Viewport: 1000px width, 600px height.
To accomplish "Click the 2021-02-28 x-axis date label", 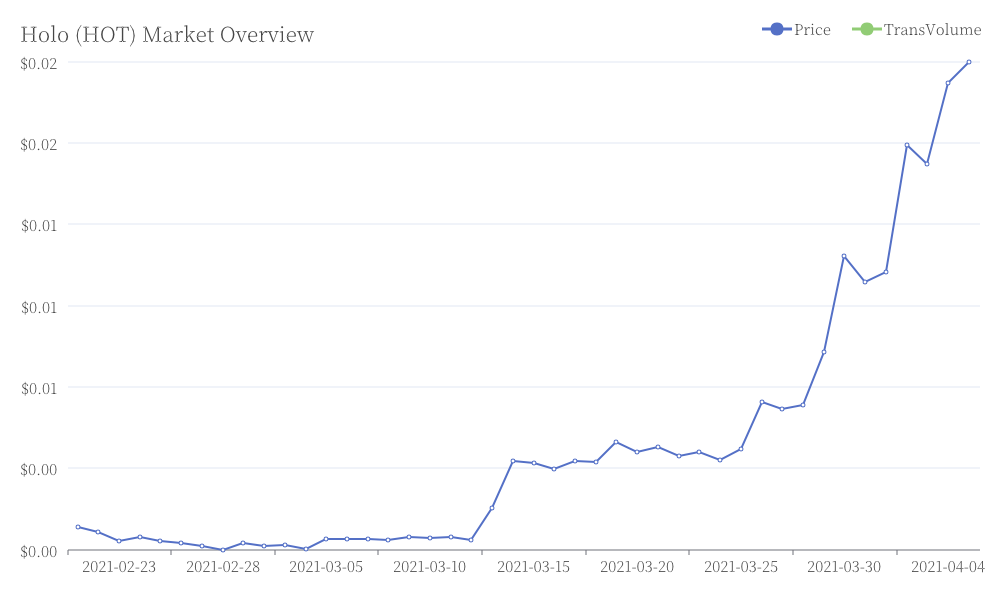I will point(223,567).
